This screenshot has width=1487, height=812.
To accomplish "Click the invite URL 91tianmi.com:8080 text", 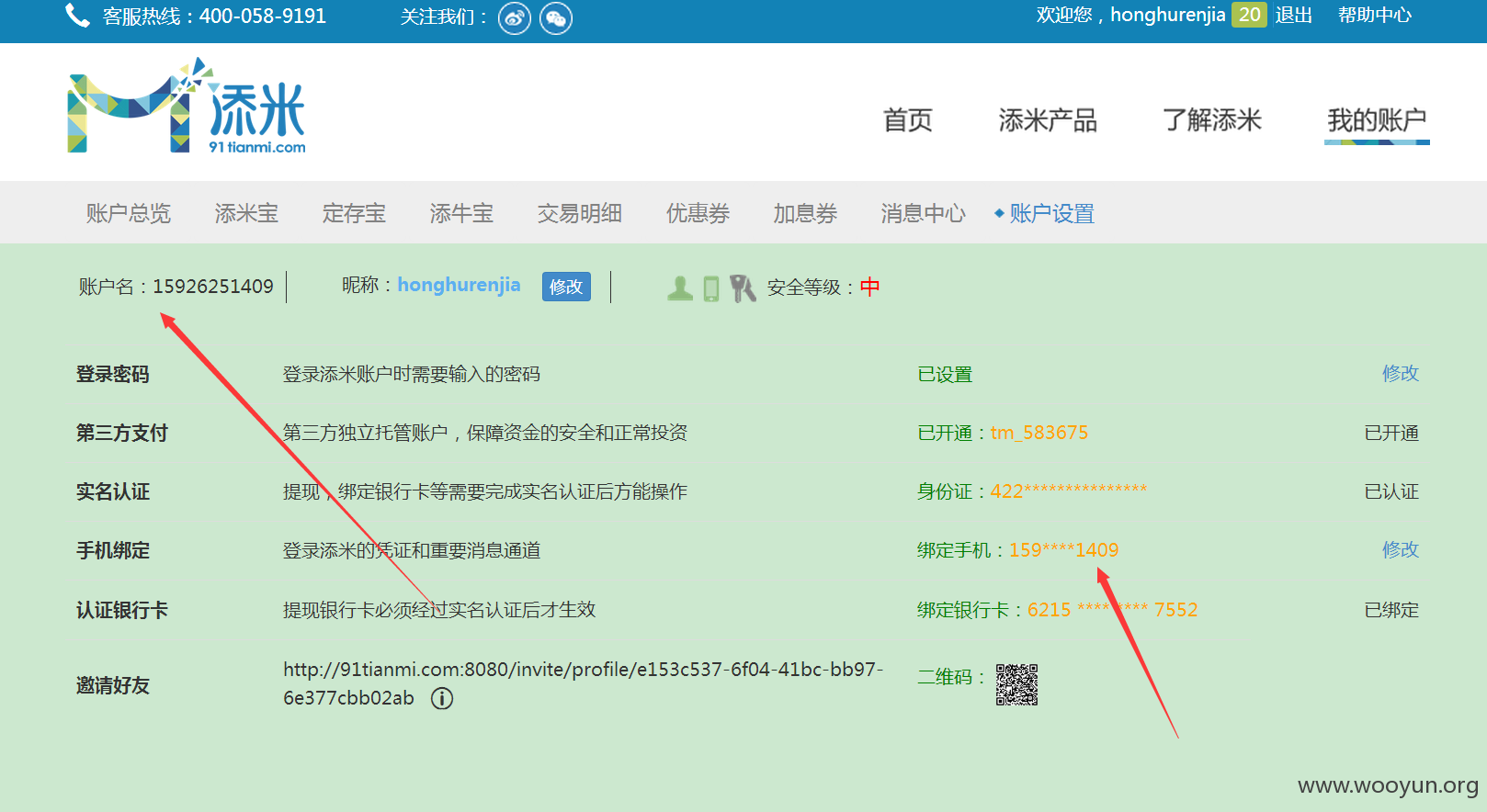I will pyautogui.click(x=583, y=683).
